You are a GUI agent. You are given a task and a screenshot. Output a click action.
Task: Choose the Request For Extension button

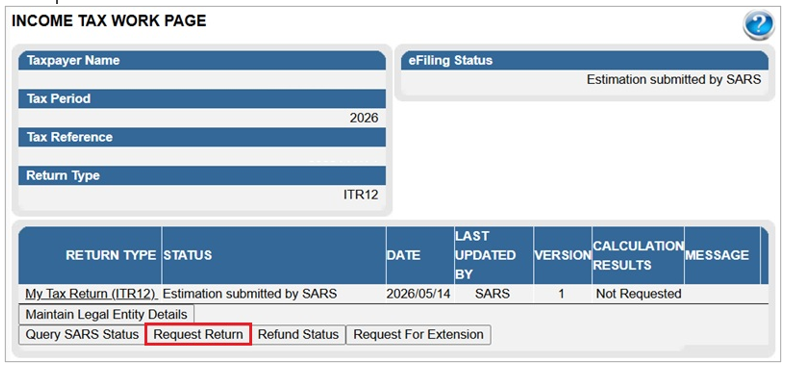pos(419,334)
